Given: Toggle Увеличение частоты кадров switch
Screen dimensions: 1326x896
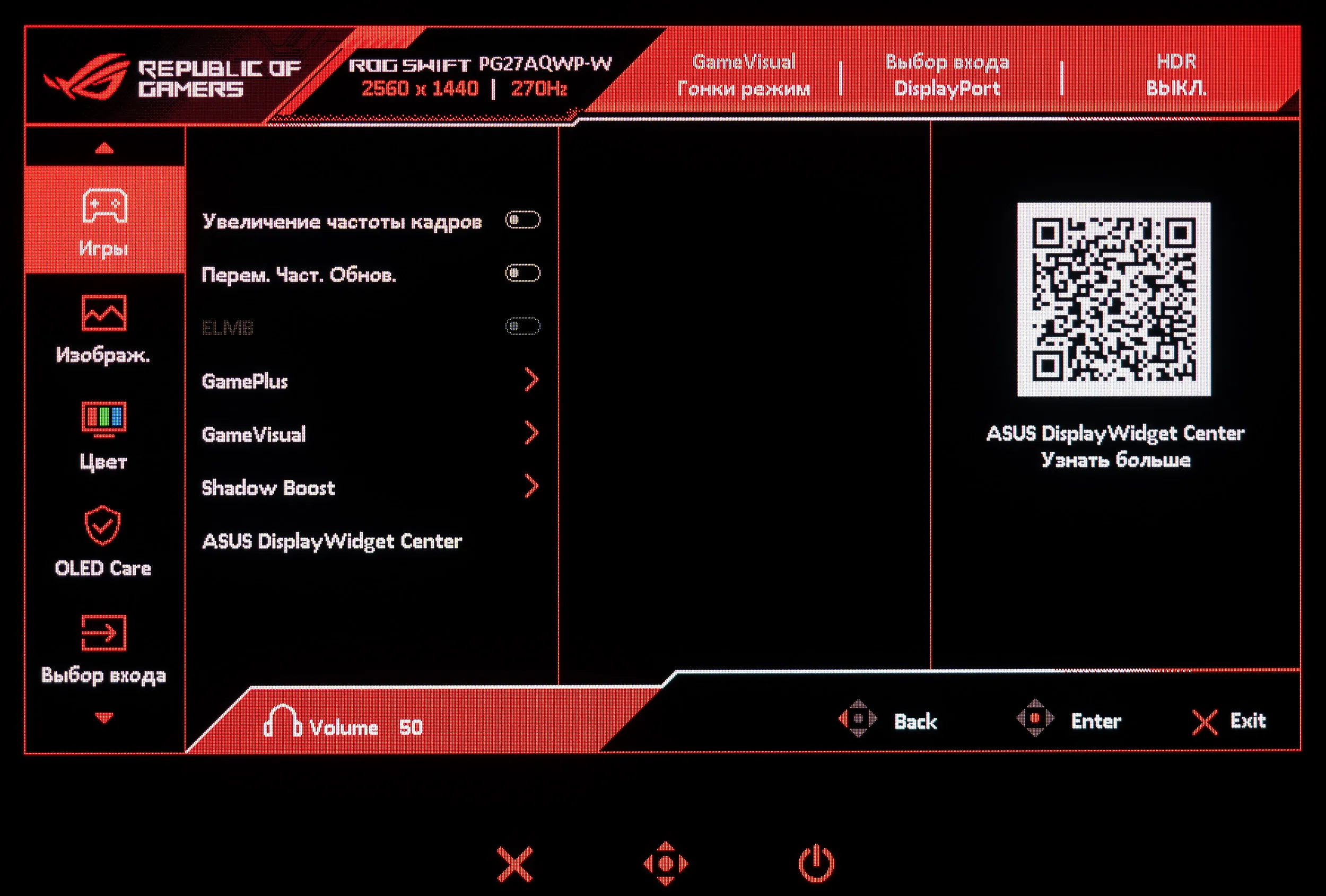Looking at the screenshot, I should tap(522, 220).
